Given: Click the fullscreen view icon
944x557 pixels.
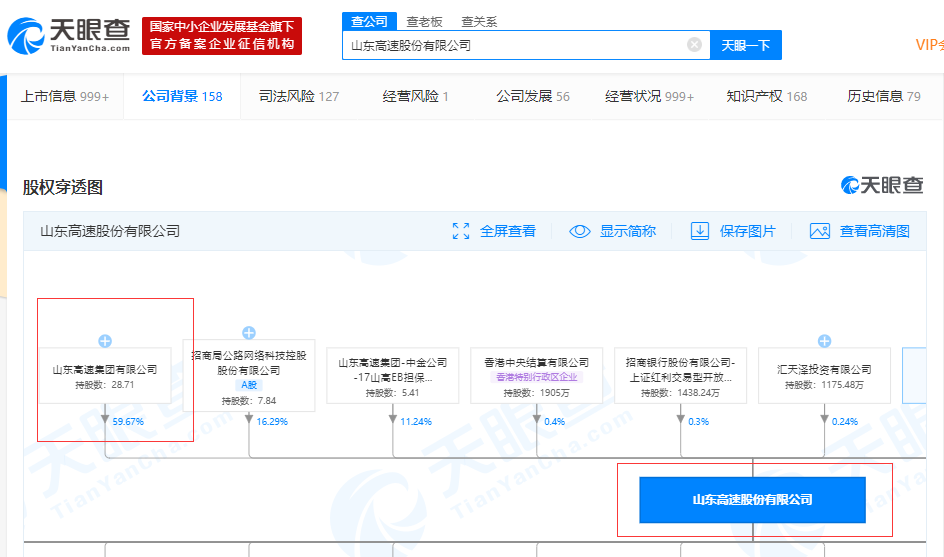Looking at the screenshot, I should pos(461,231).
